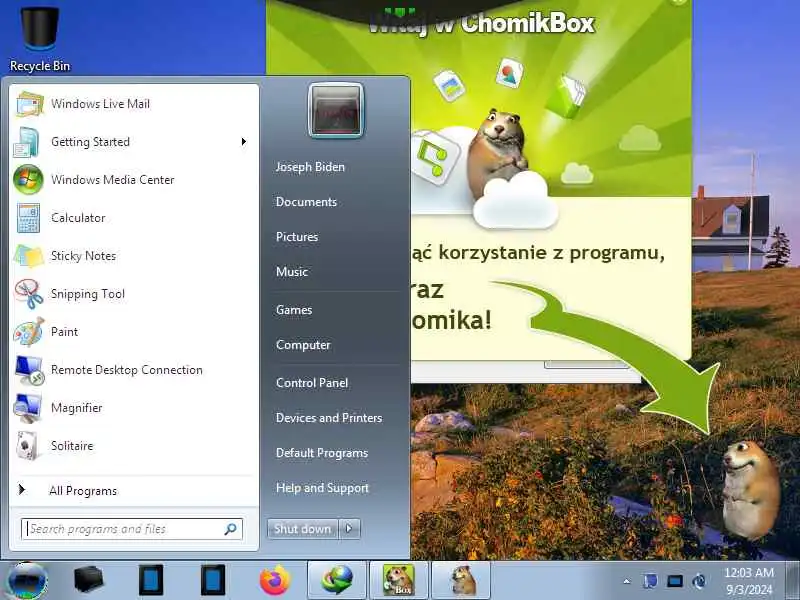Select Snipping Tool label
The height and width of the screenshot is (600, 800).
click(x=88, y=294)
